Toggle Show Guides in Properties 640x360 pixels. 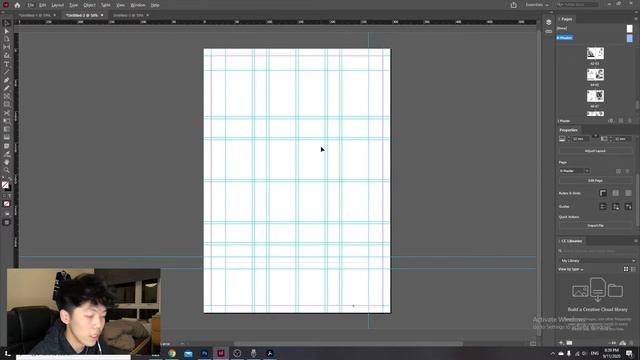pyautogui.click(x=603, y=207)
